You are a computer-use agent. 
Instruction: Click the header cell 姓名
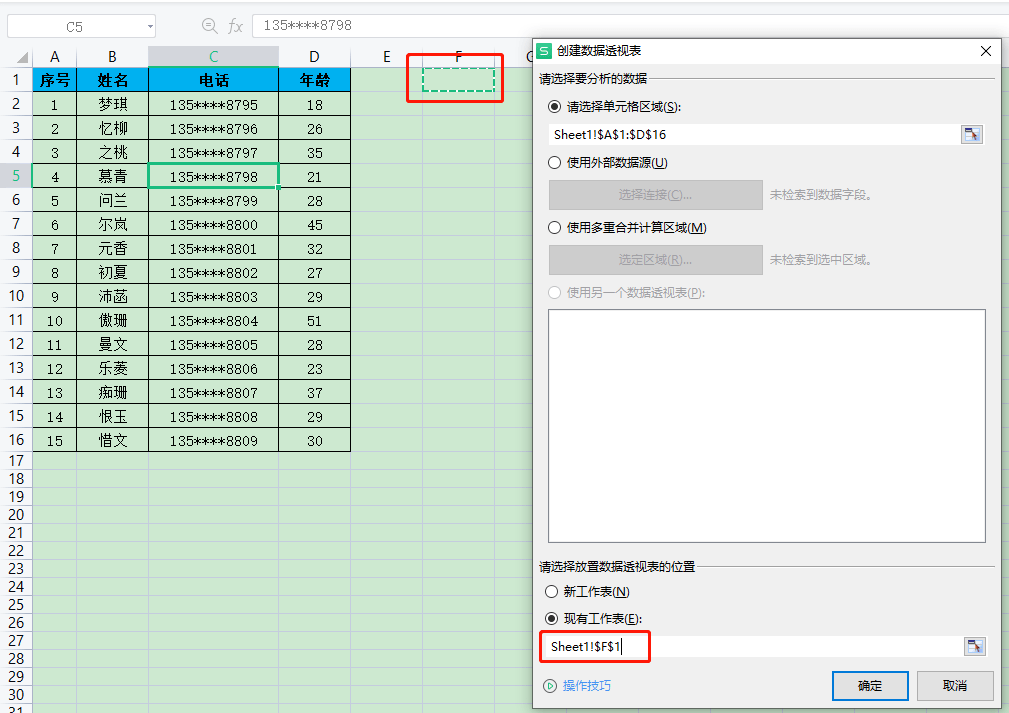(x=113, y=80)
